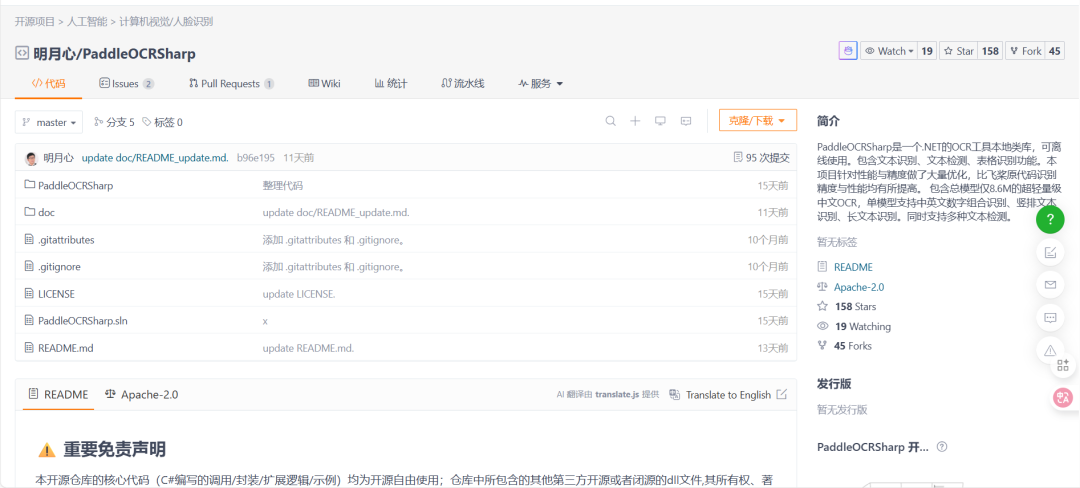1080x488 pixels.
Task: Open the comment bubble icon in sidebar
Action: point(1050,318)
